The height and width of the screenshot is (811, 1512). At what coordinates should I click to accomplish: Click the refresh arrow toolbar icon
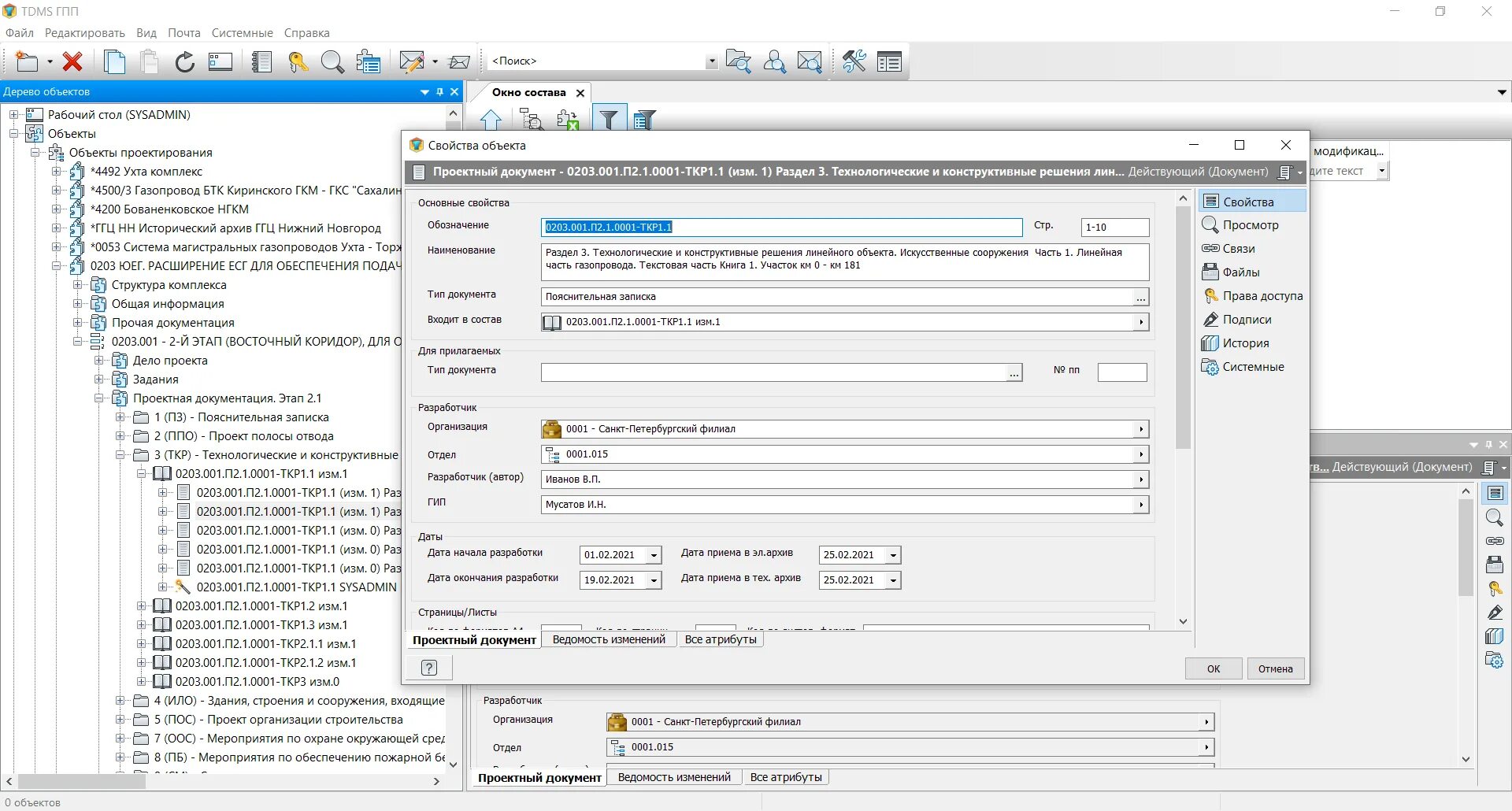(184, 61)
